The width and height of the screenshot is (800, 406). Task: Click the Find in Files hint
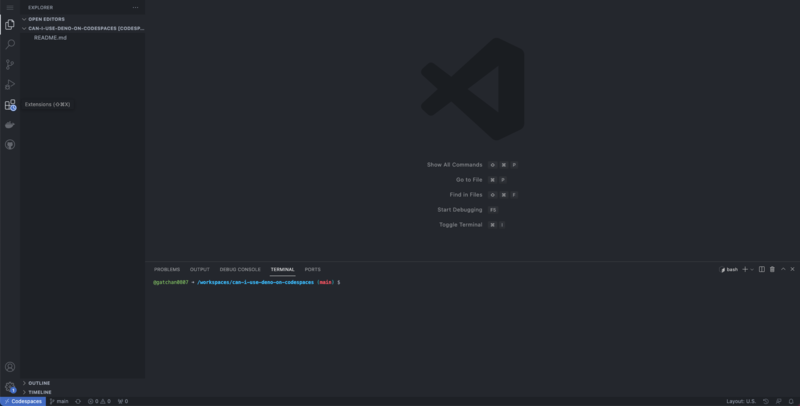click(466, 195)
